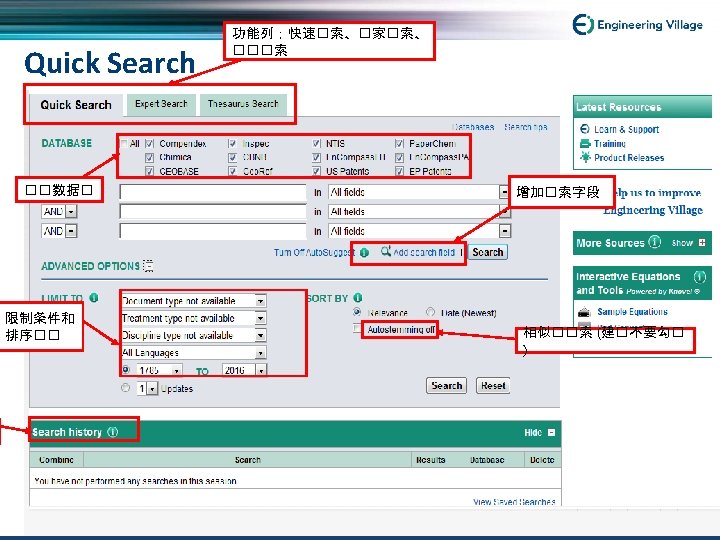Click the Sample Equations calculator icon
Viewport: 720px width, 540px height.
(x=584, y=312)
